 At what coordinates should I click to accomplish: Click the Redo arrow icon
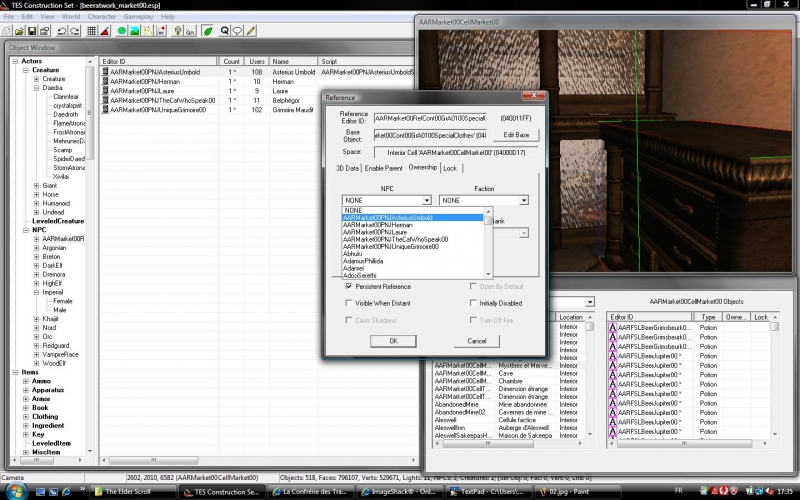click(74, 31)
